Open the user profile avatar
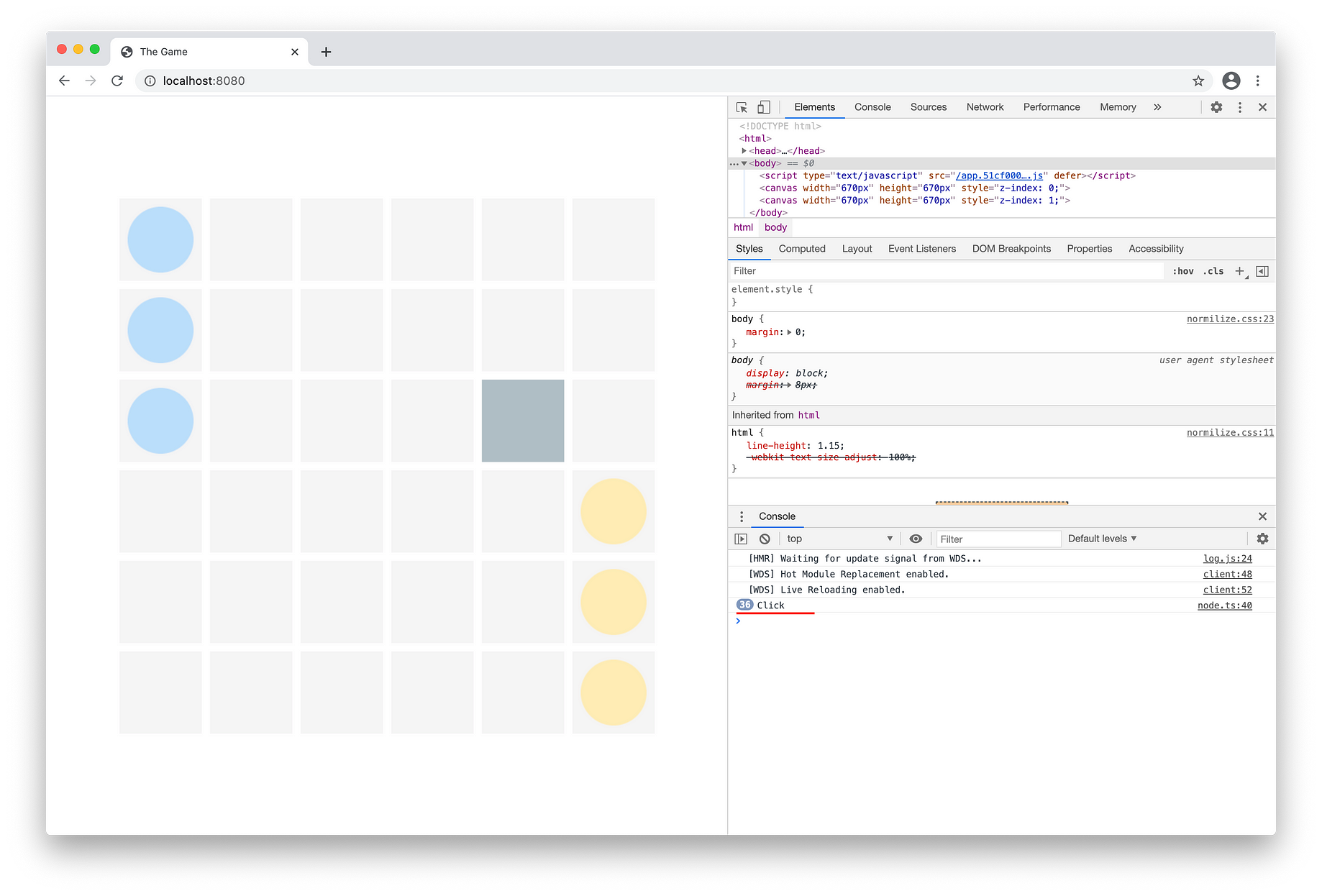 (1231, 81)
